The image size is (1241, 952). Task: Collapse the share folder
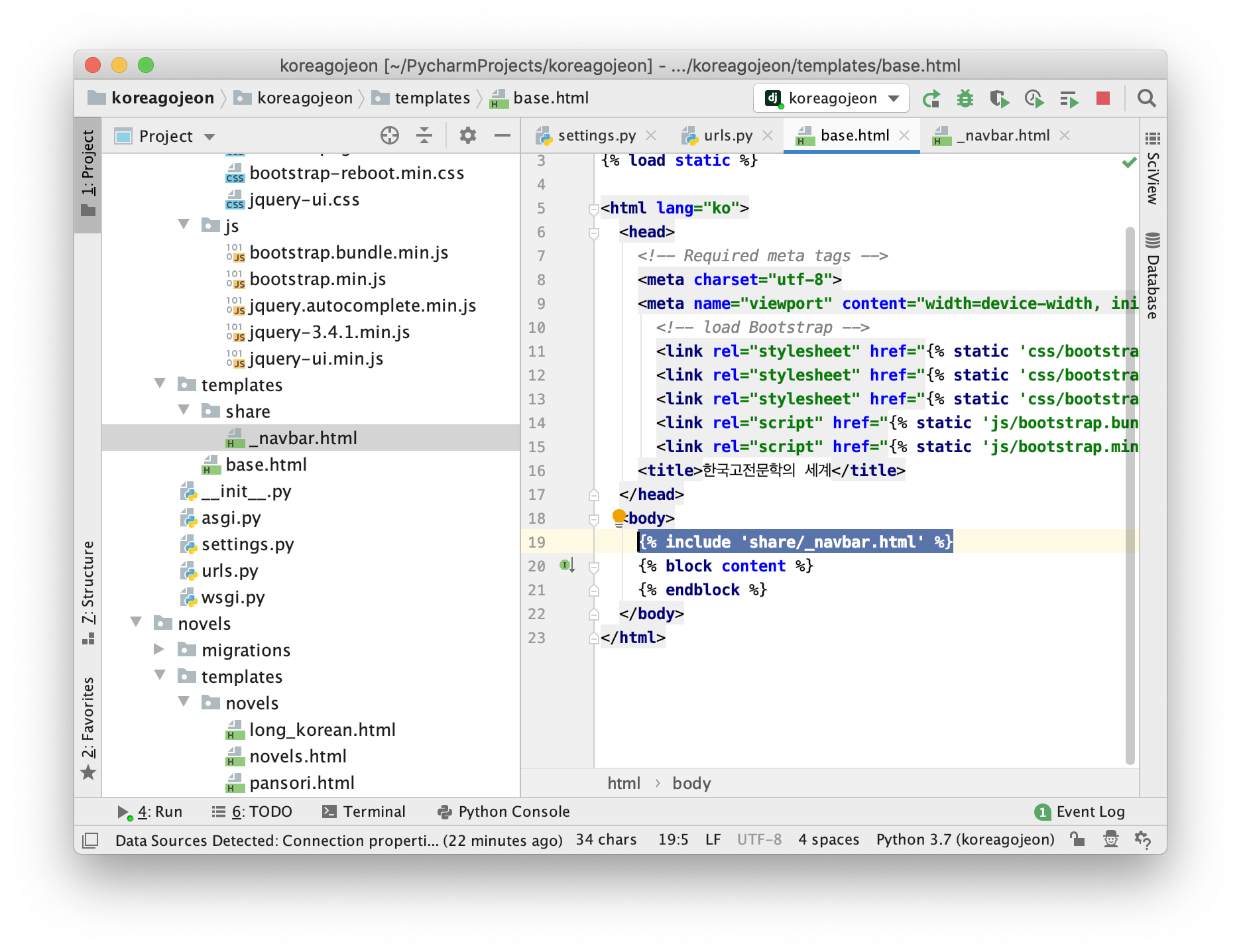pos(184,410)
